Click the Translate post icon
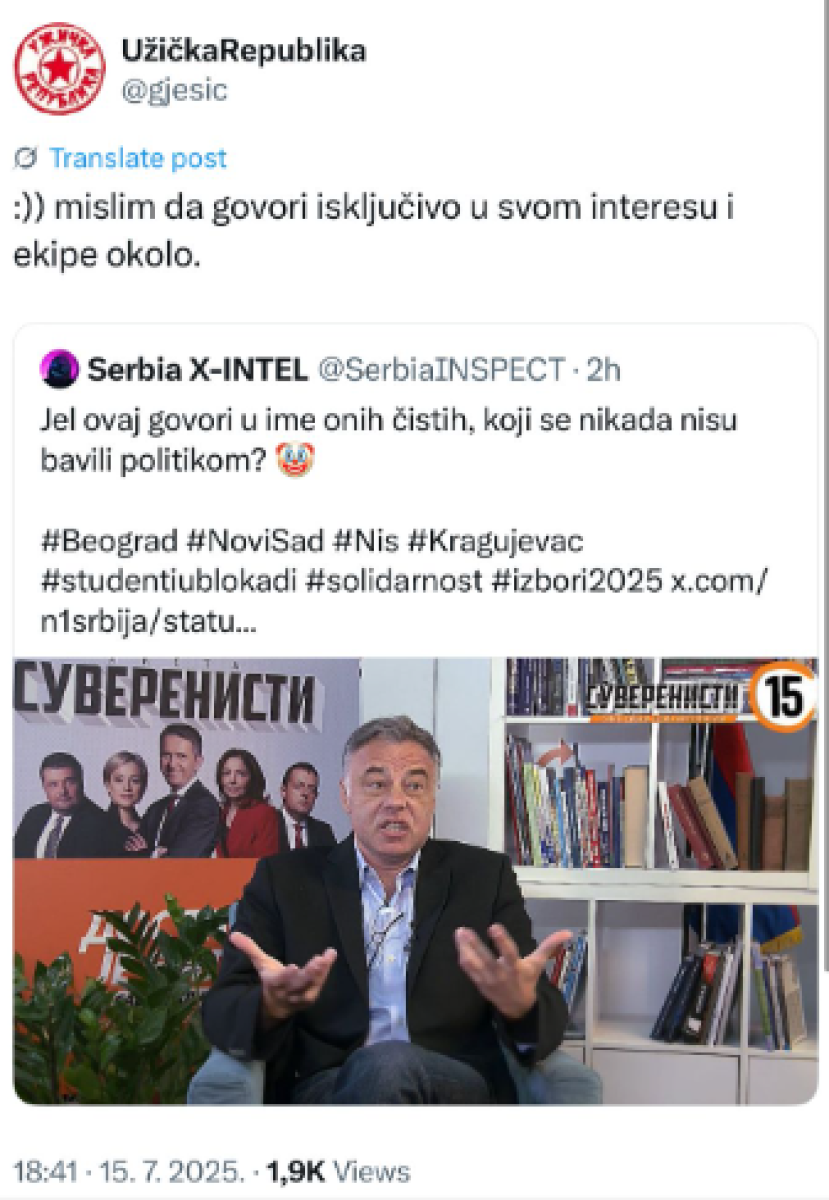Screen dimensions: 829x1200 coord(28,158)
